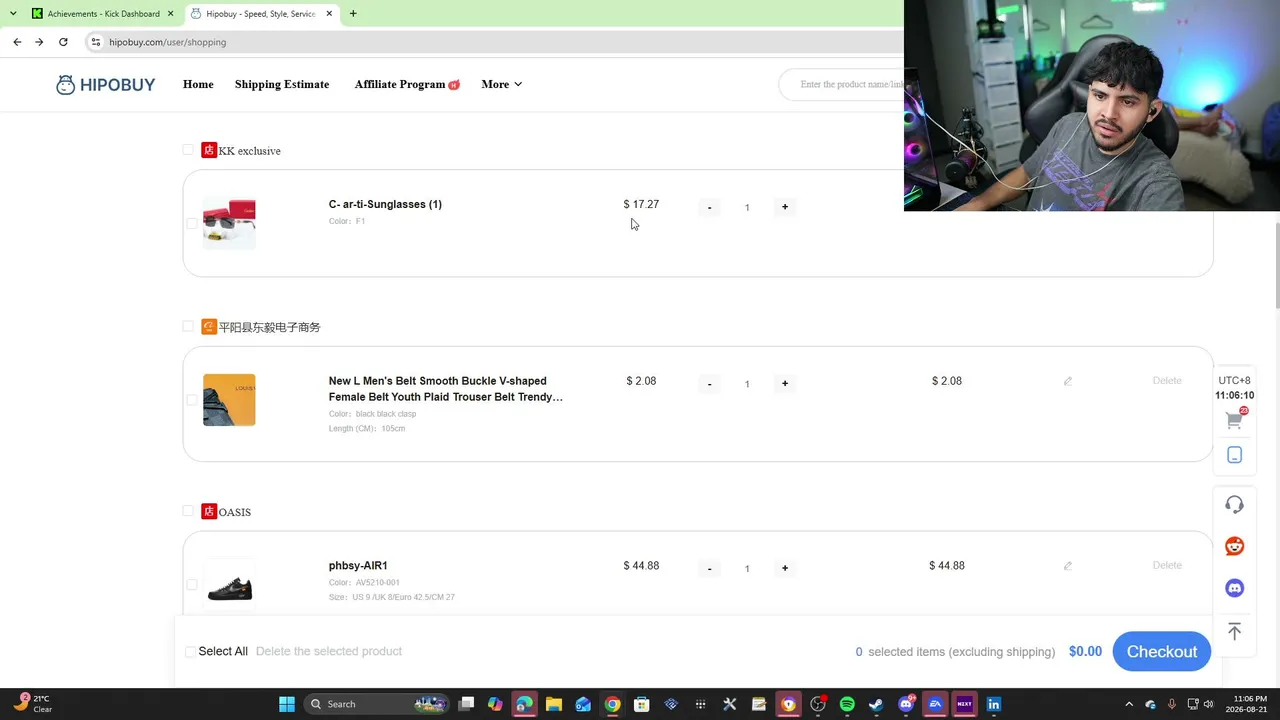Open Microsoft Store from the taskbar
The width and height of the screenshot is (1280, 720).
642,704
